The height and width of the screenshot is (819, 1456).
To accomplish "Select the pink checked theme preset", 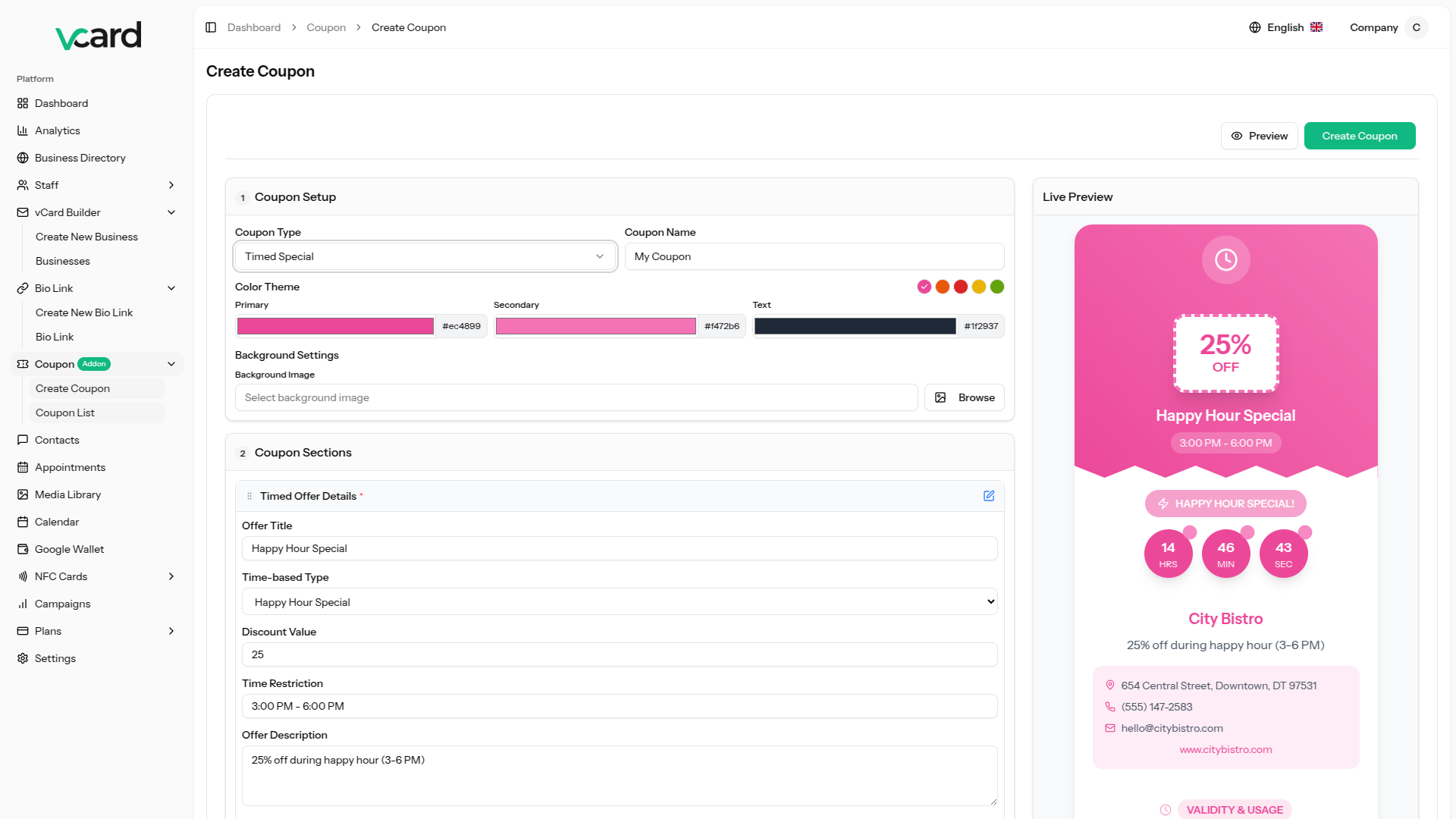I will 924,287.
